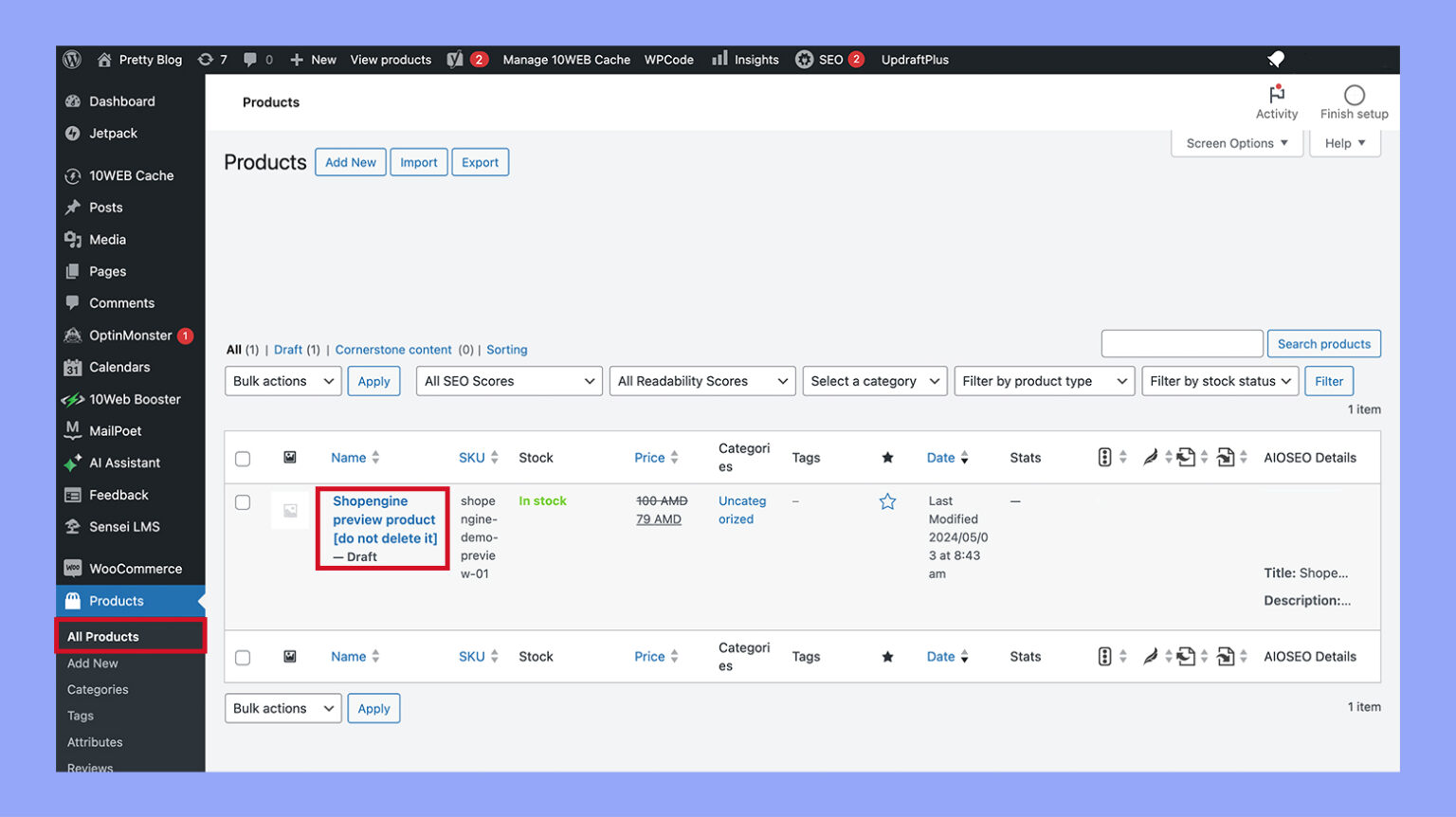Expand the Screen Options panel

[x=1236, y=142]
